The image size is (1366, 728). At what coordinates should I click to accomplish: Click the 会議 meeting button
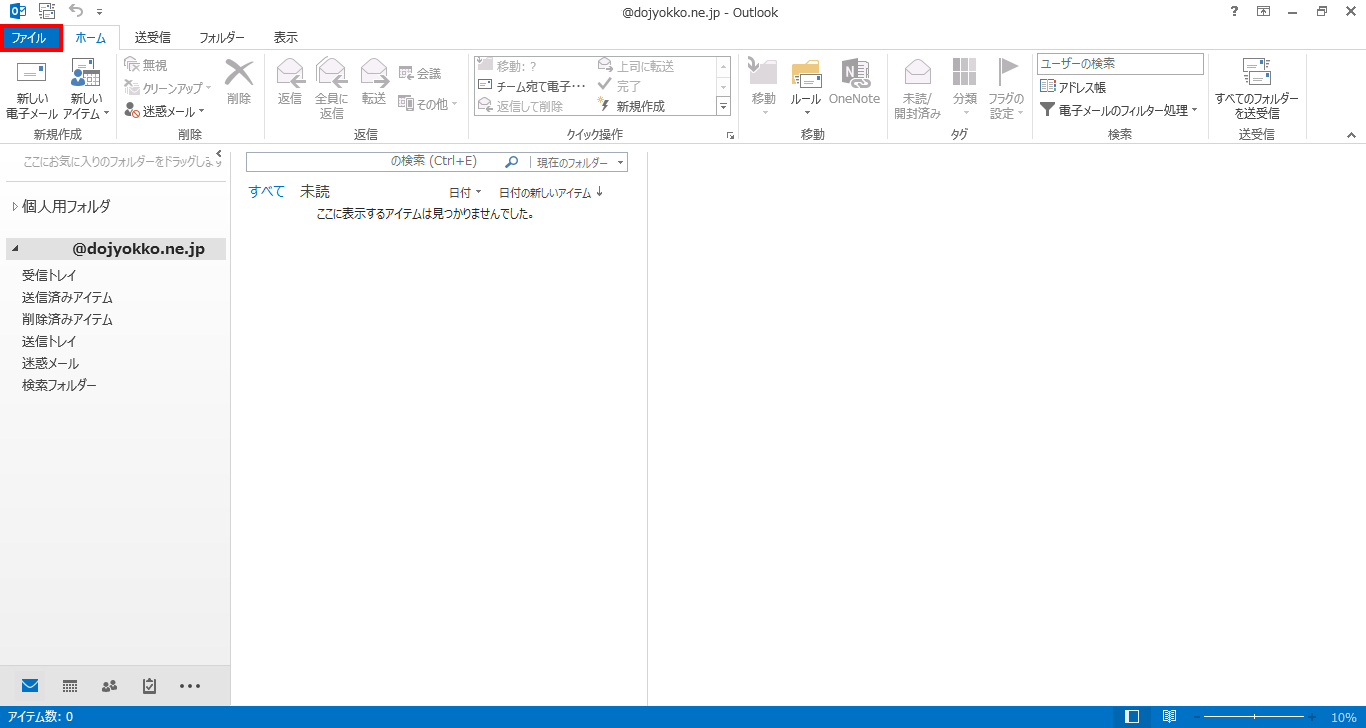pos(420,73)
